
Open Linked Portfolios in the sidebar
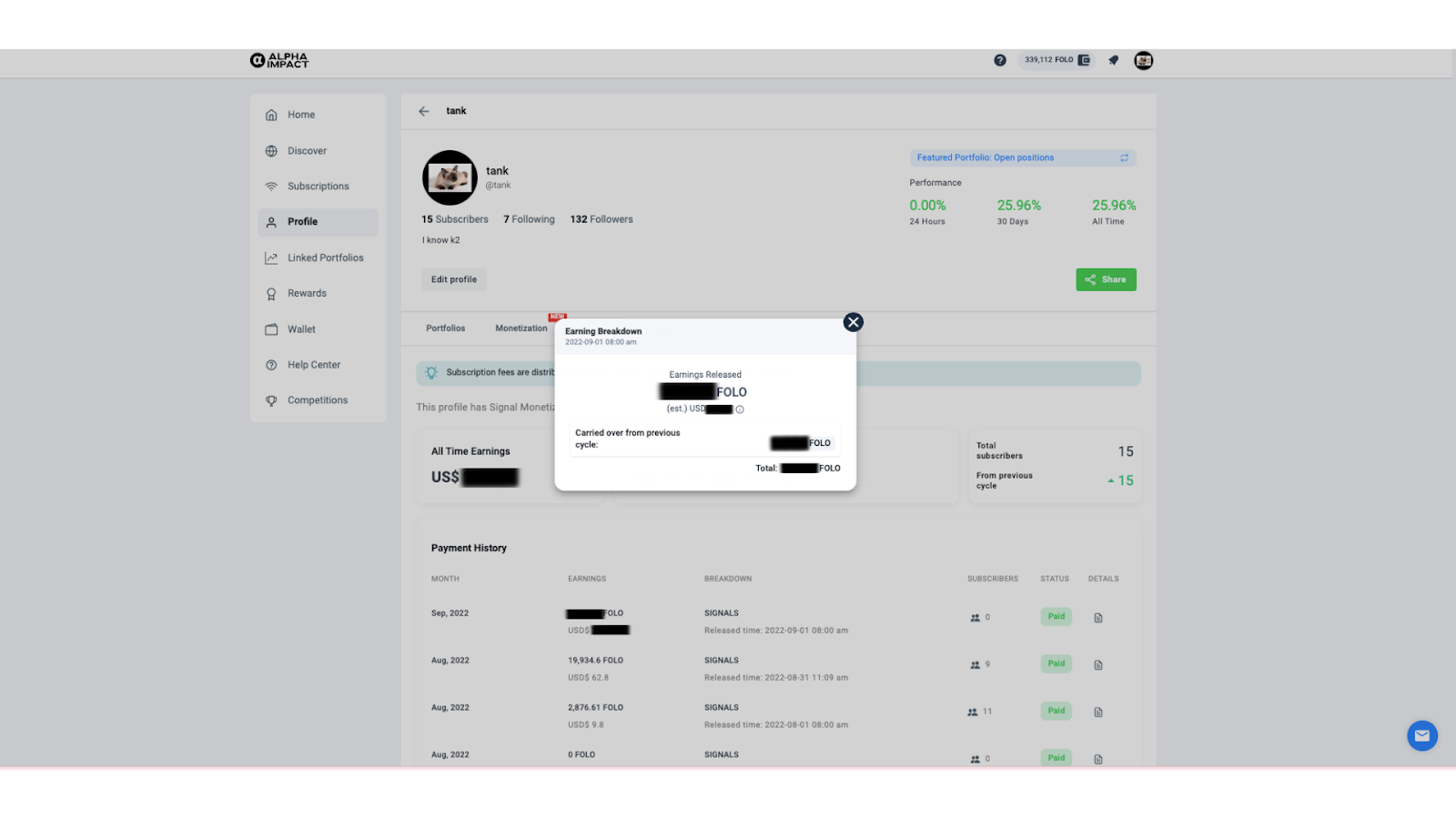point(318,258)
